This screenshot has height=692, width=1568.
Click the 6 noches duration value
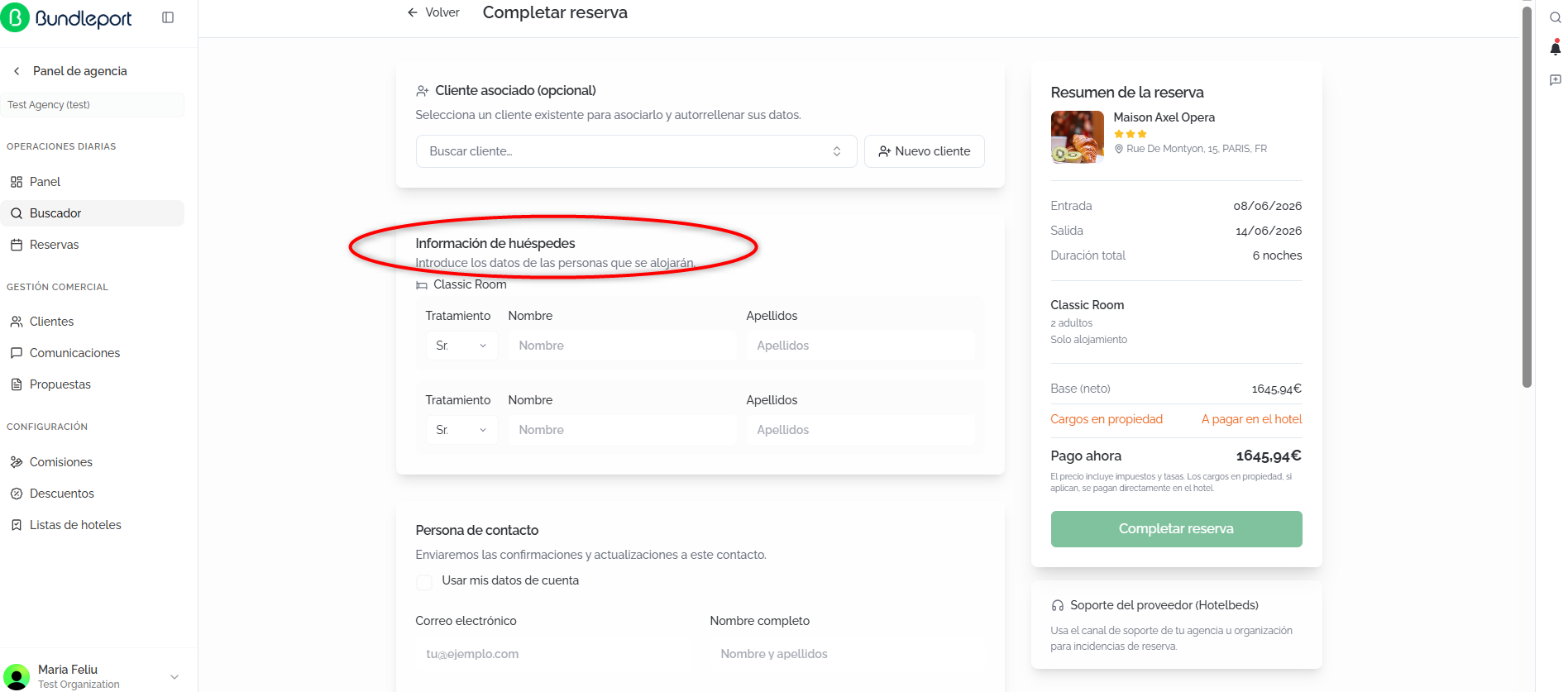pos(1277,255)
